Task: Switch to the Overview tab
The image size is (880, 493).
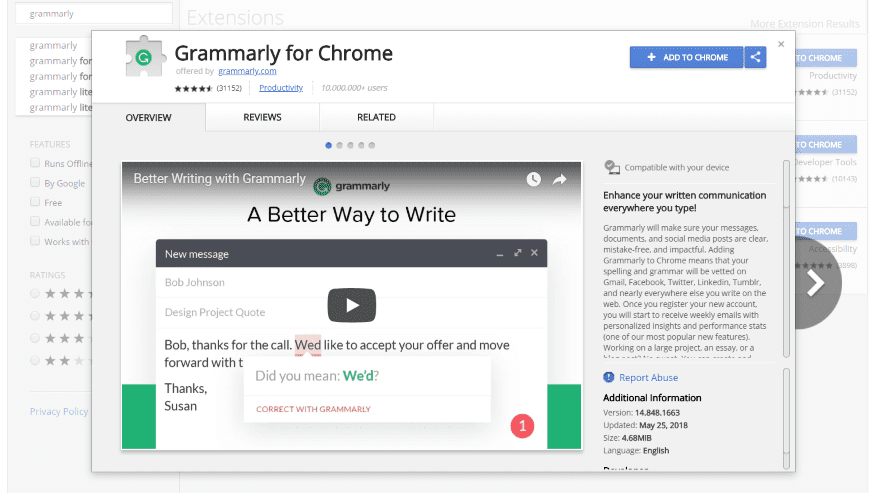Action: tap(149, 117)
